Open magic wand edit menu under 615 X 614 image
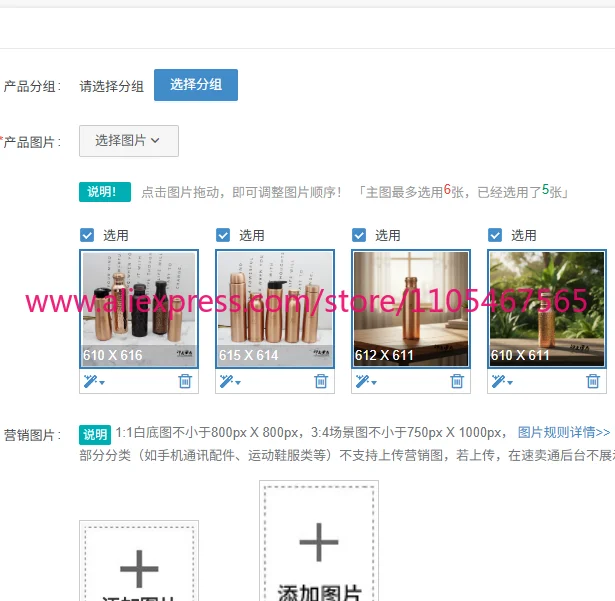The image size is (615, 601). pyautogui.click(x=230, y=381)
